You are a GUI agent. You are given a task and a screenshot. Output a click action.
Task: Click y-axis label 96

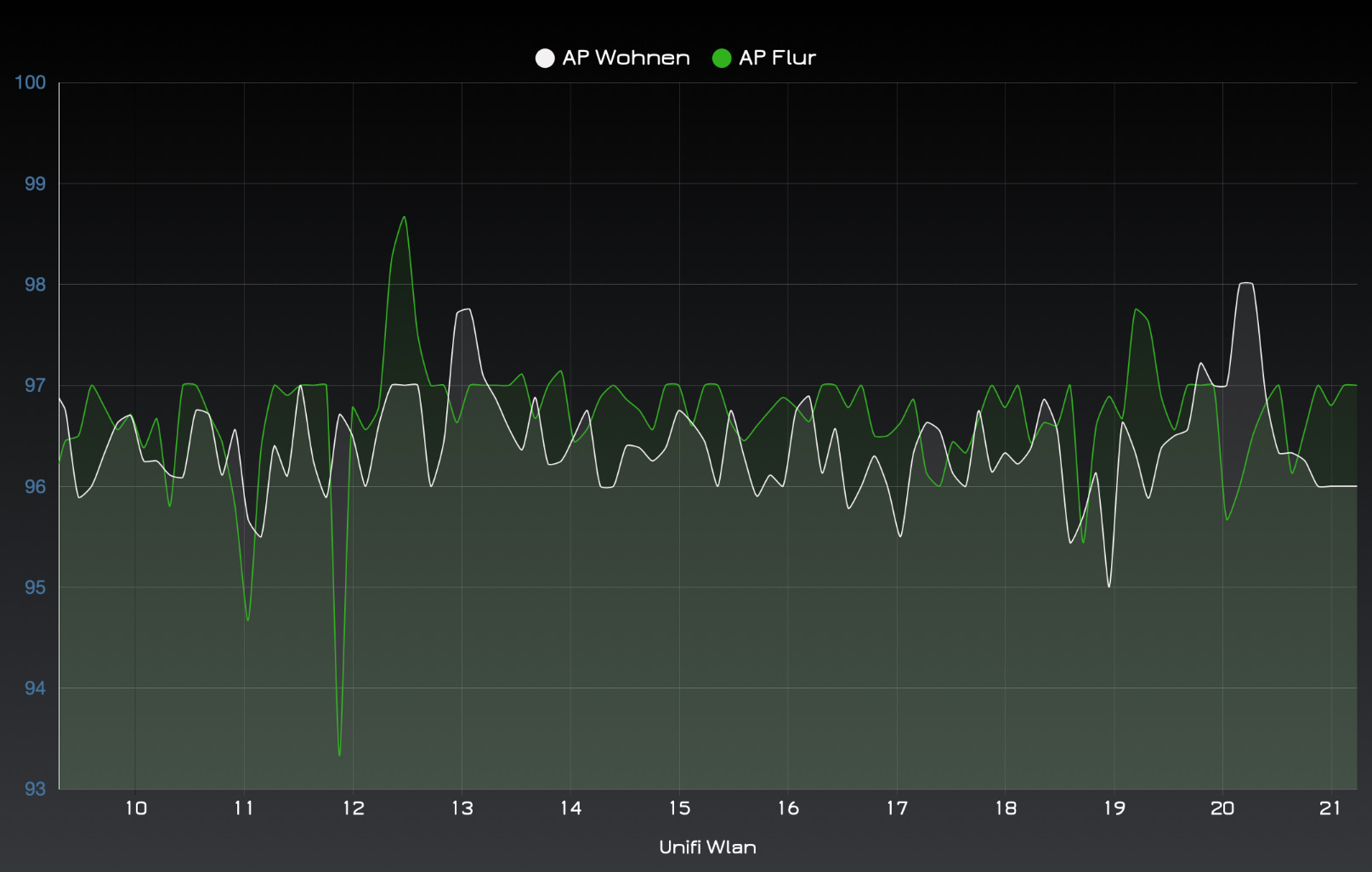[x=35, y=486]
